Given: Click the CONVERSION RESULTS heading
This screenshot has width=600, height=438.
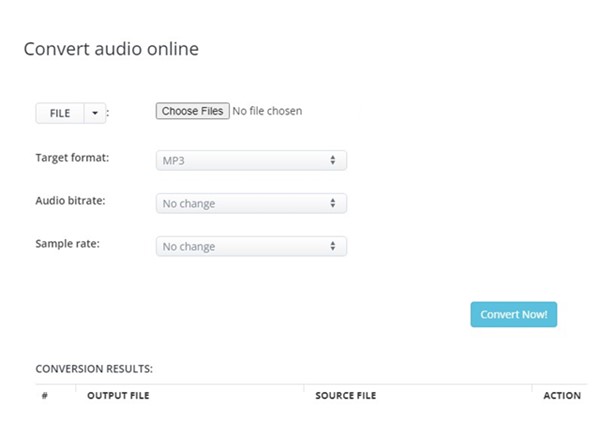Looking at the screenshot, I should [94, 369].
